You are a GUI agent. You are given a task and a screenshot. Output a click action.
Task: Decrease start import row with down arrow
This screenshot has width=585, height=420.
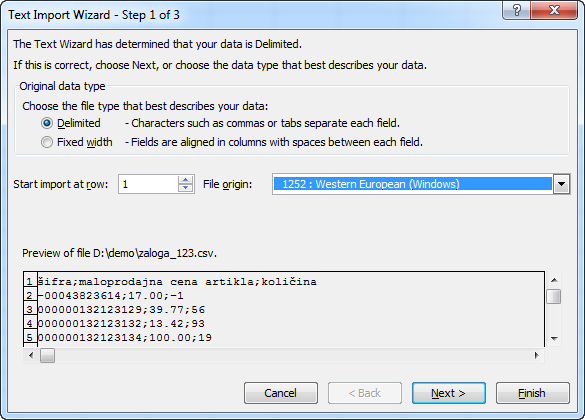pyautogui.click(x=185, y=188)
